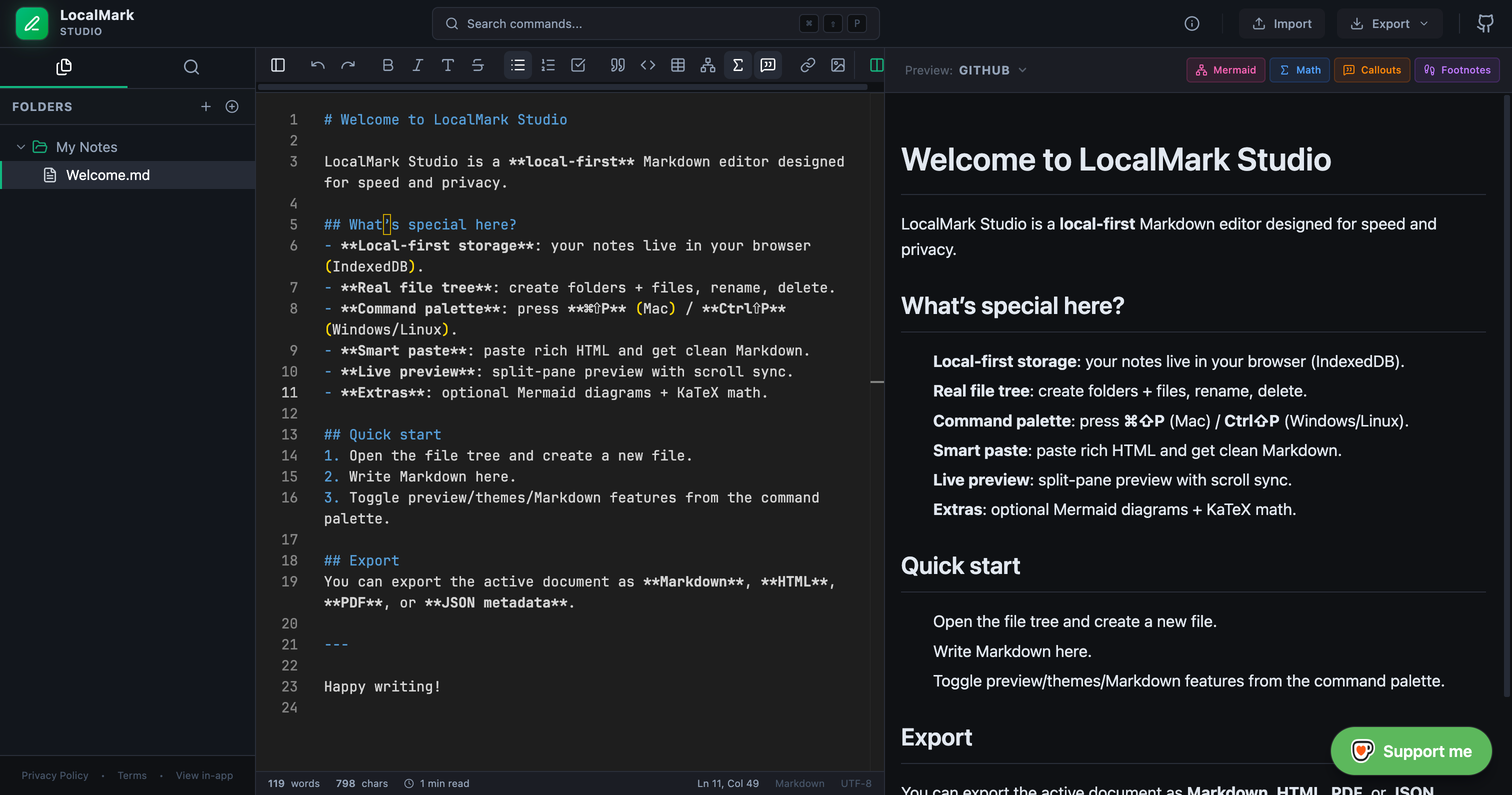
Task: Toggle the Math extras feature
Action: (1299, 69)
